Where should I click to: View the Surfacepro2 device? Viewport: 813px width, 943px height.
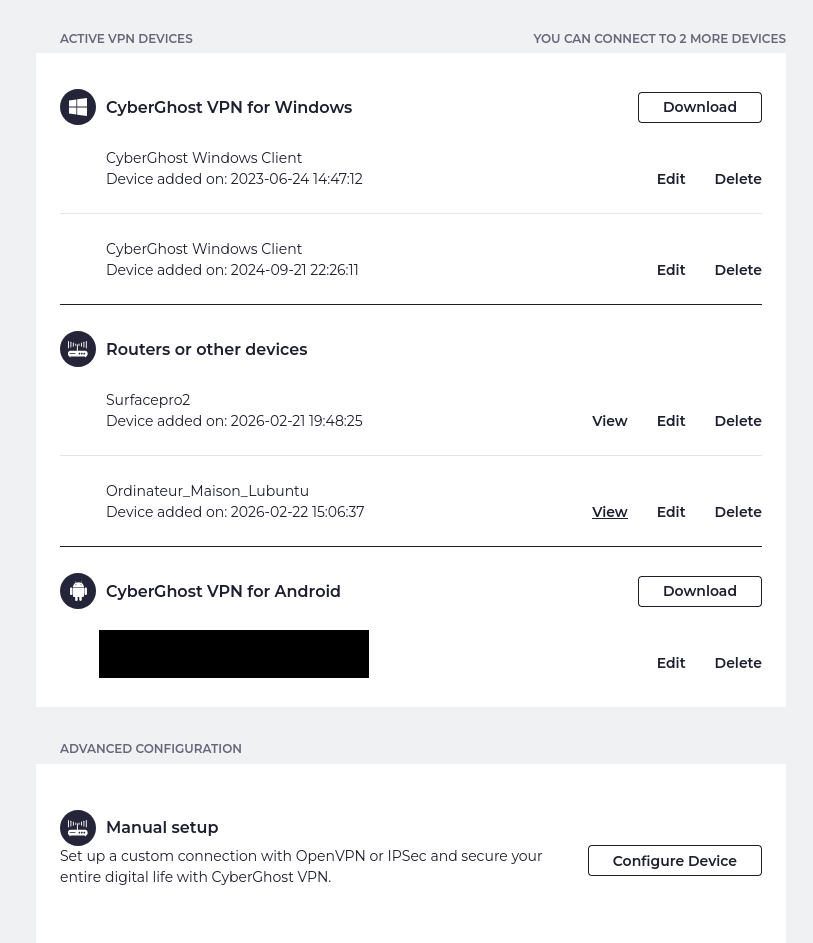(609, 421)
